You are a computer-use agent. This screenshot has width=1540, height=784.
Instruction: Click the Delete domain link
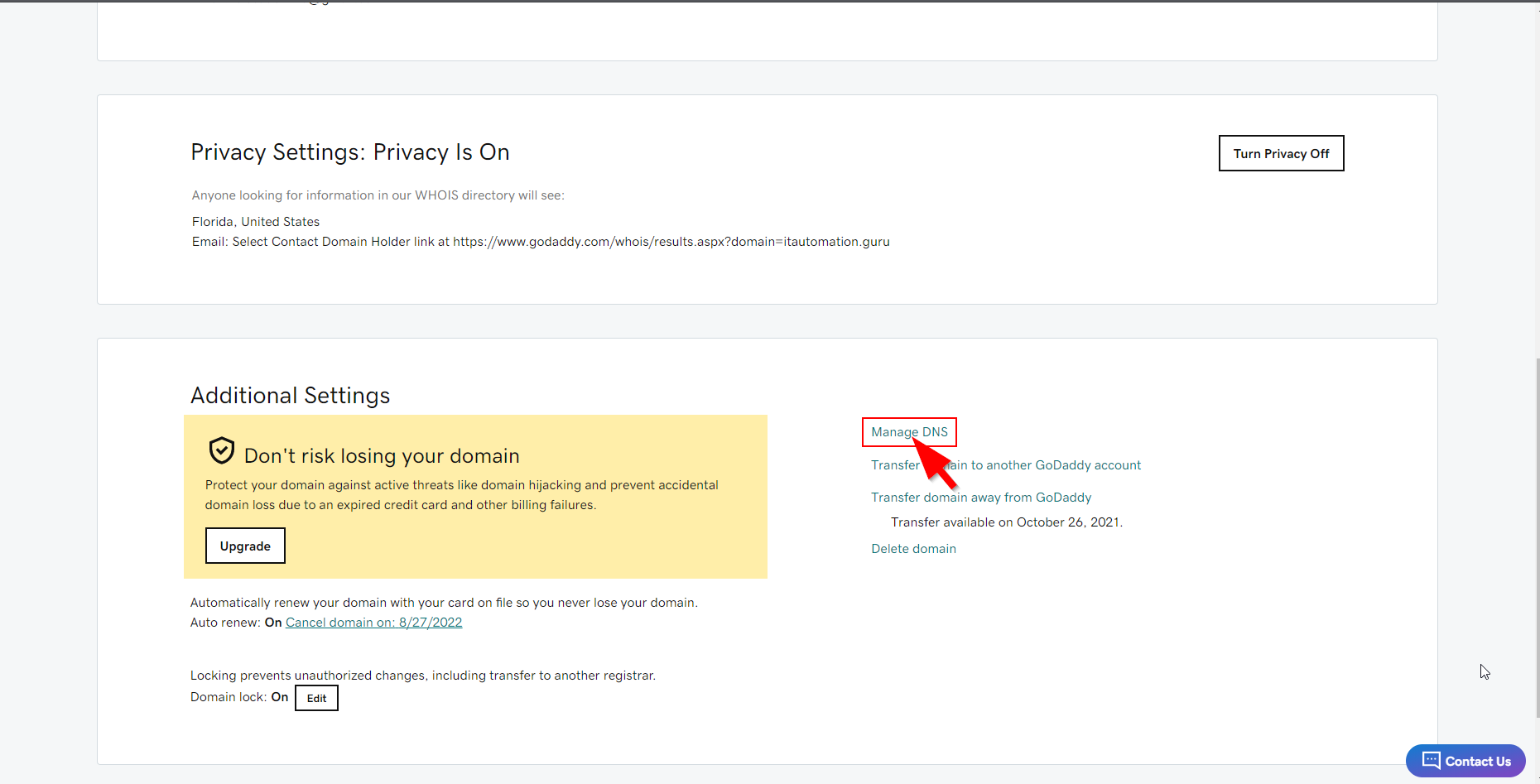(913, 549)
